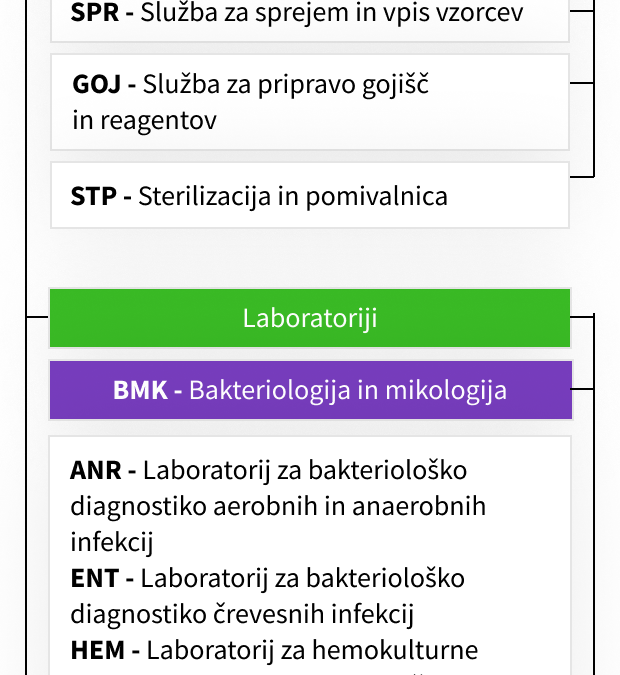
Task: Click the word 'infekcij' under ANR
Action: 112,542
